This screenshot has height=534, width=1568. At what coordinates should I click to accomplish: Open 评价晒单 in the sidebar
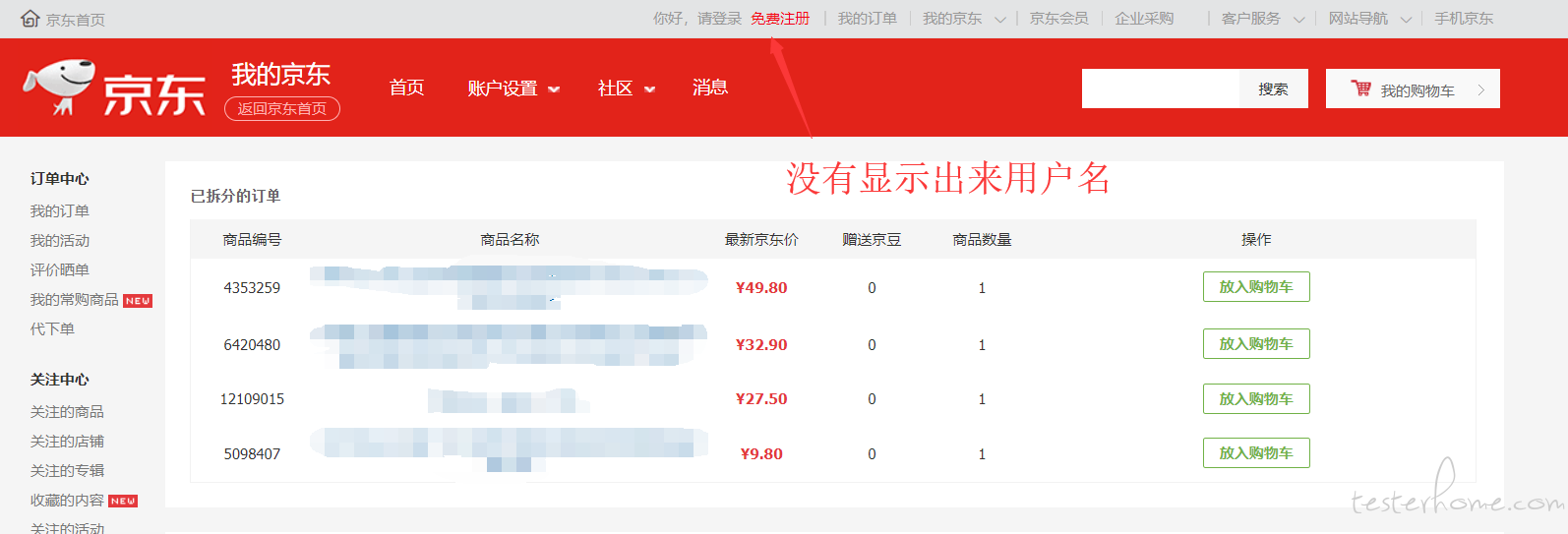(59, 270)
